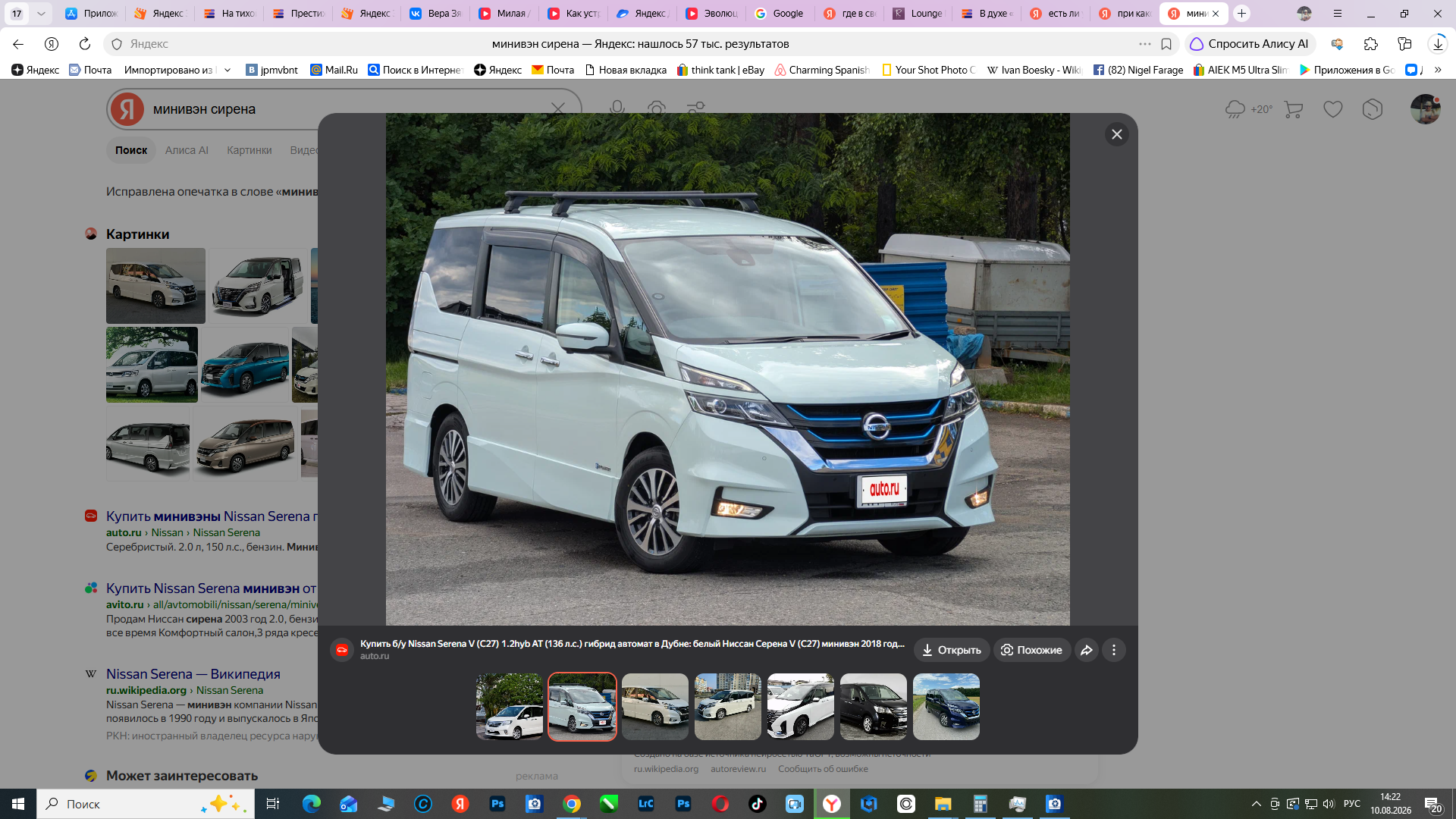Reload the current page

click(x=84, y=44)
